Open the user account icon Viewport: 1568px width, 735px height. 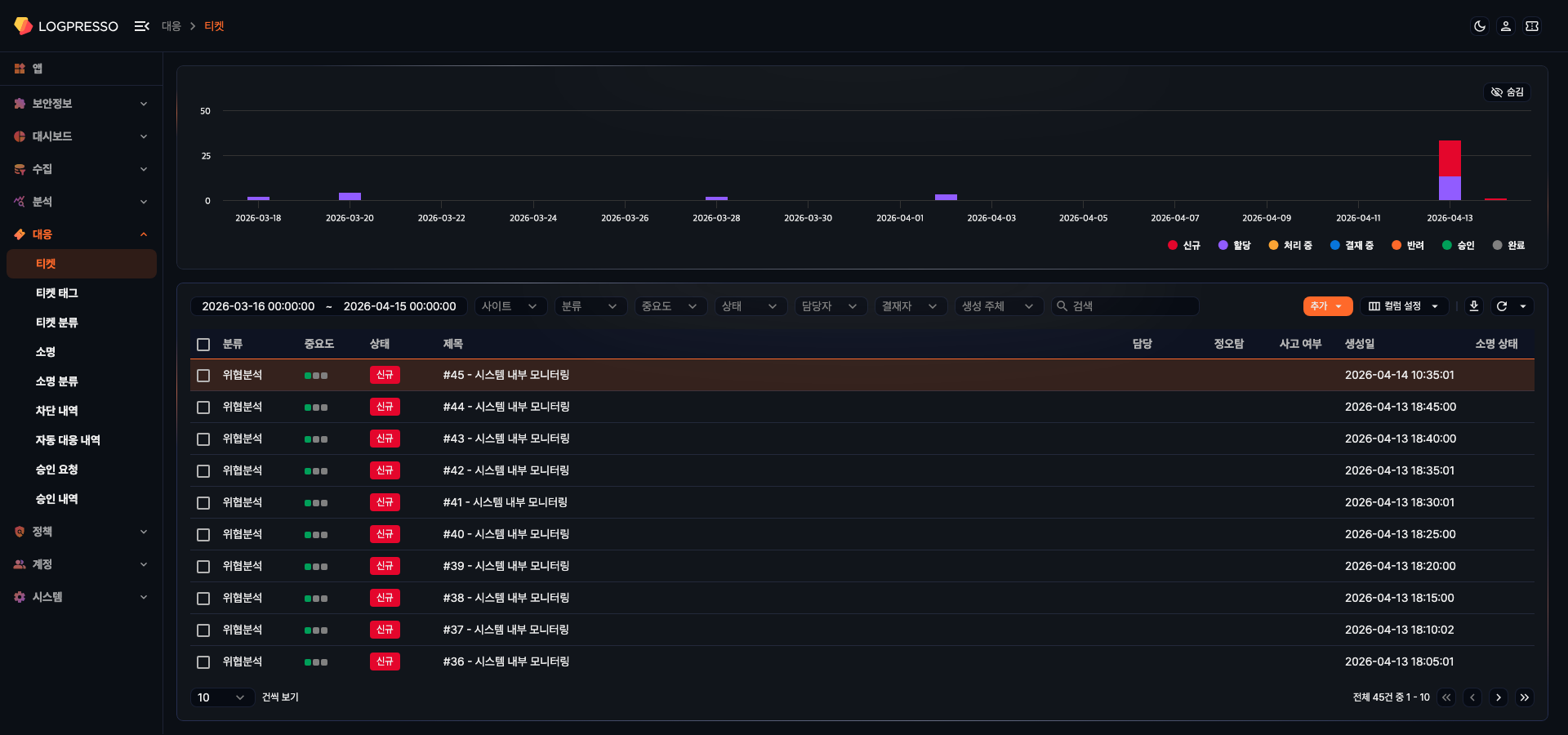click(1505, 26)
